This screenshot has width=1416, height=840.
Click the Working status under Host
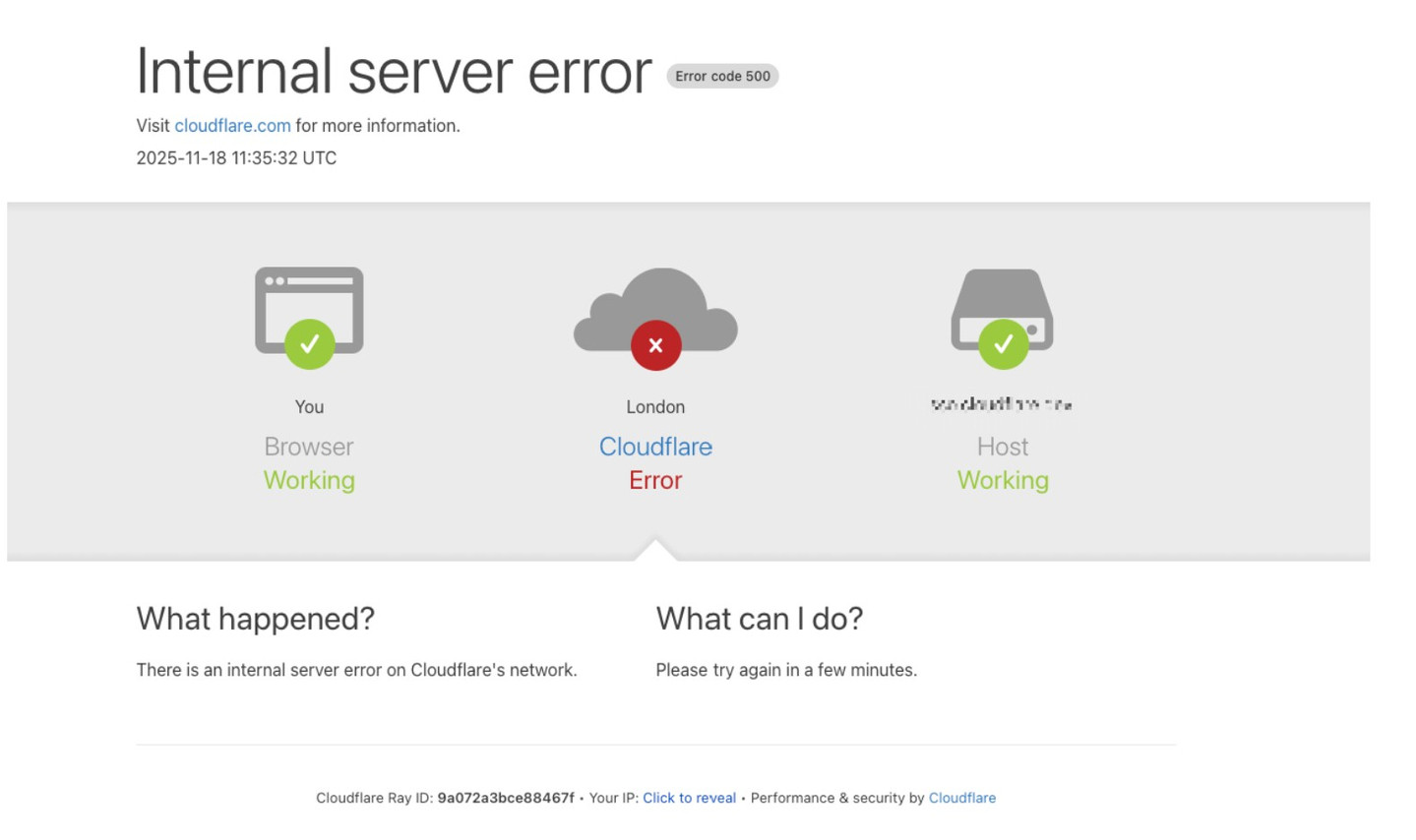[1003, 480]
